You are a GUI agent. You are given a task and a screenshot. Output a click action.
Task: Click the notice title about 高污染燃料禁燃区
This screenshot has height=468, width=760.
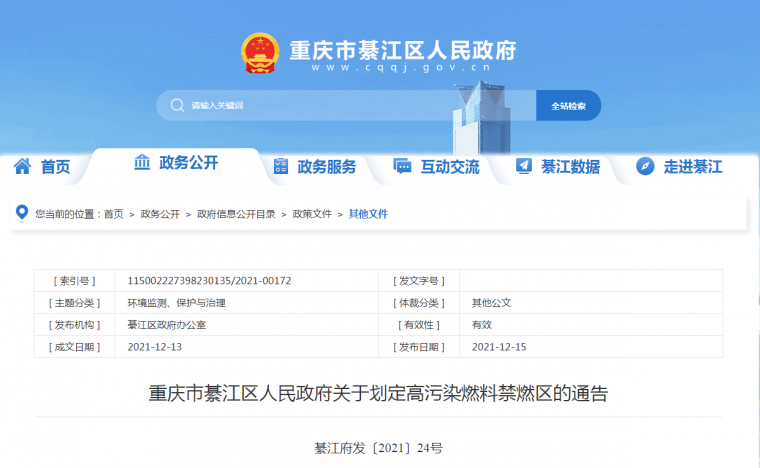tap(379, 393)
